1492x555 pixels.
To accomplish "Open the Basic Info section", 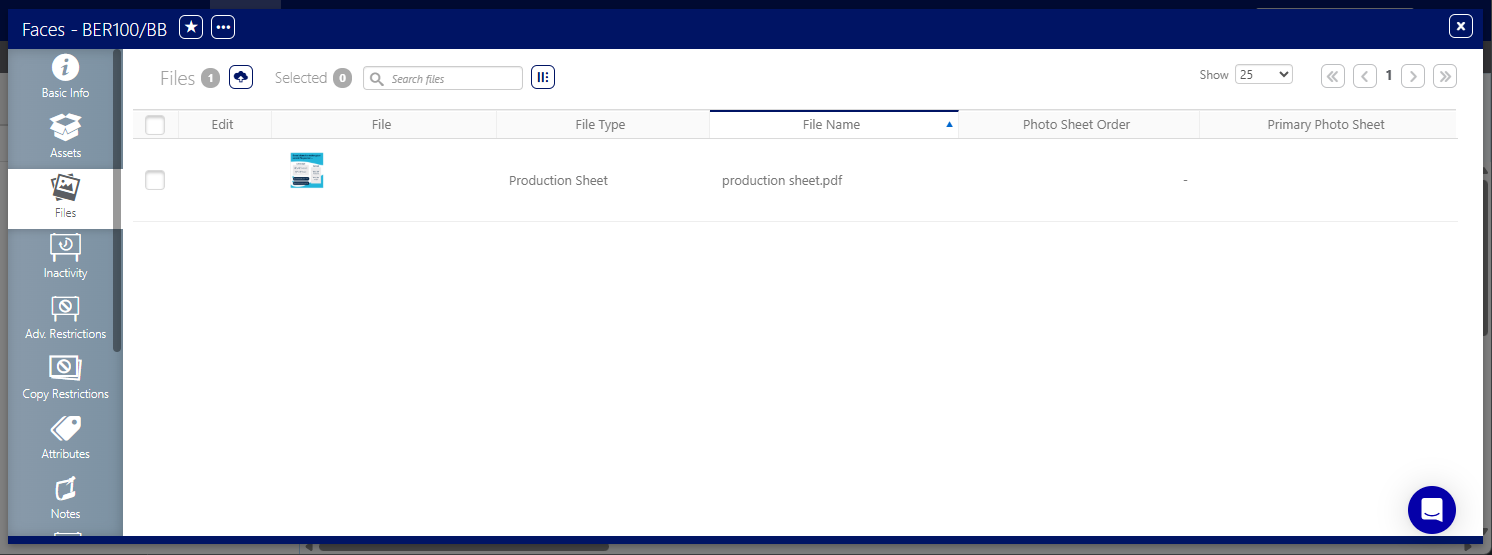I will point(65,78).
